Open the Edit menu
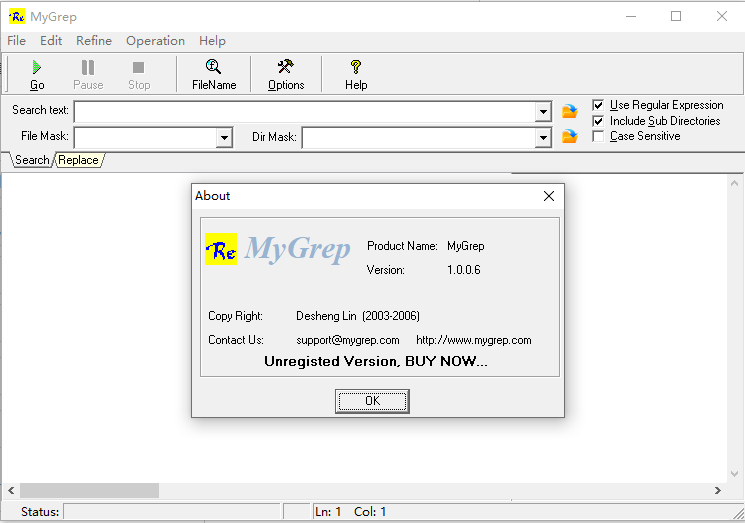Viewport: 745px width, 523px height. pyautogui.click(x=51, y=41)
